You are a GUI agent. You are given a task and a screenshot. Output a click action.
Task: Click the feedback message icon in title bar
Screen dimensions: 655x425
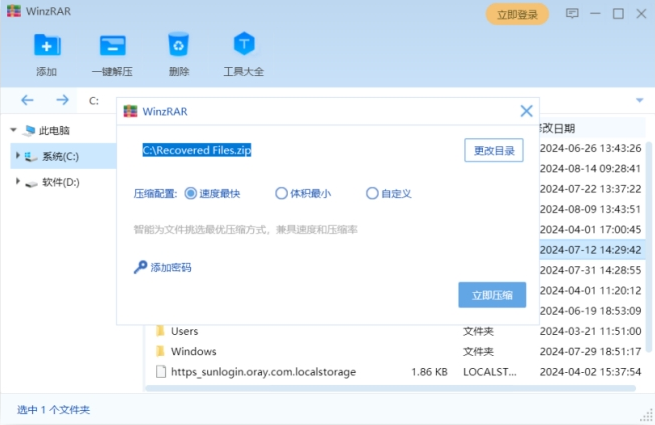click(x=572, y=14)
